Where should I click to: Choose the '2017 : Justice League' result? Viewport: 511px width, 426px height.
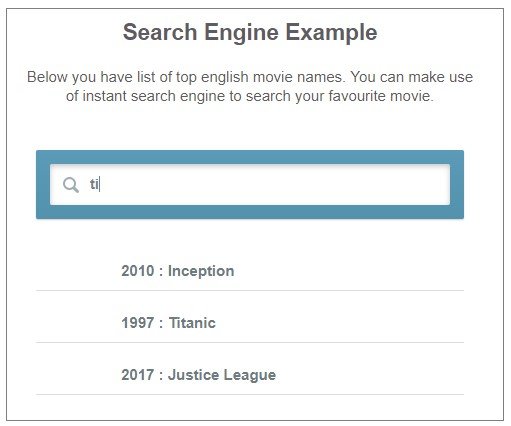[x=250, y=375]
